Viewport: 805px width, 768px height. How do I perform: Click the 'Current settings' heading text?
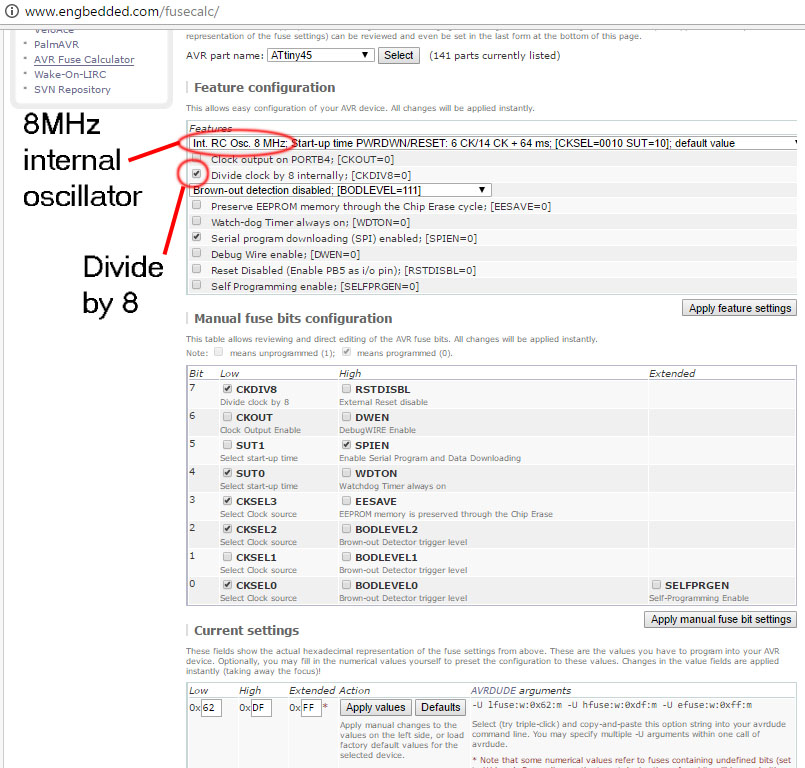(246, 630)
